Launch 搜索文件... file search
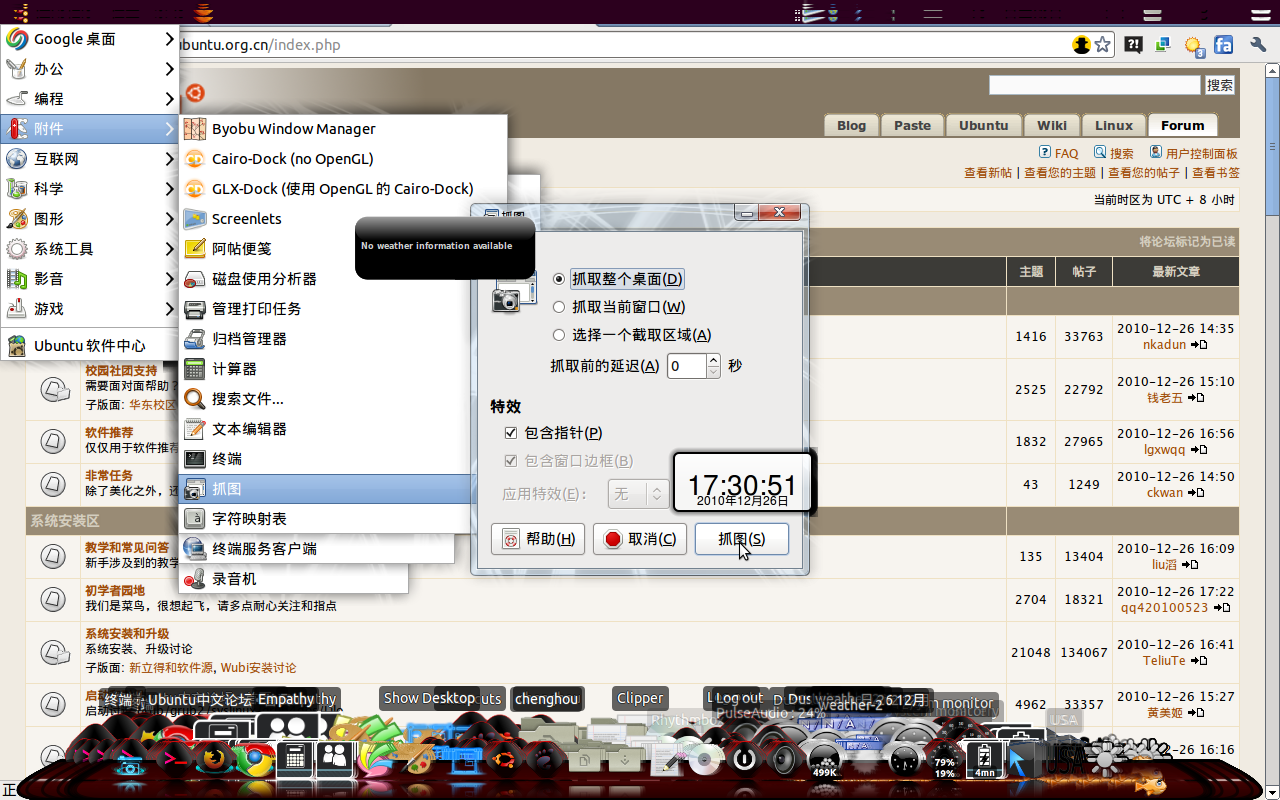The width and height of the screenshot is (1280, 800). point(326,399)
